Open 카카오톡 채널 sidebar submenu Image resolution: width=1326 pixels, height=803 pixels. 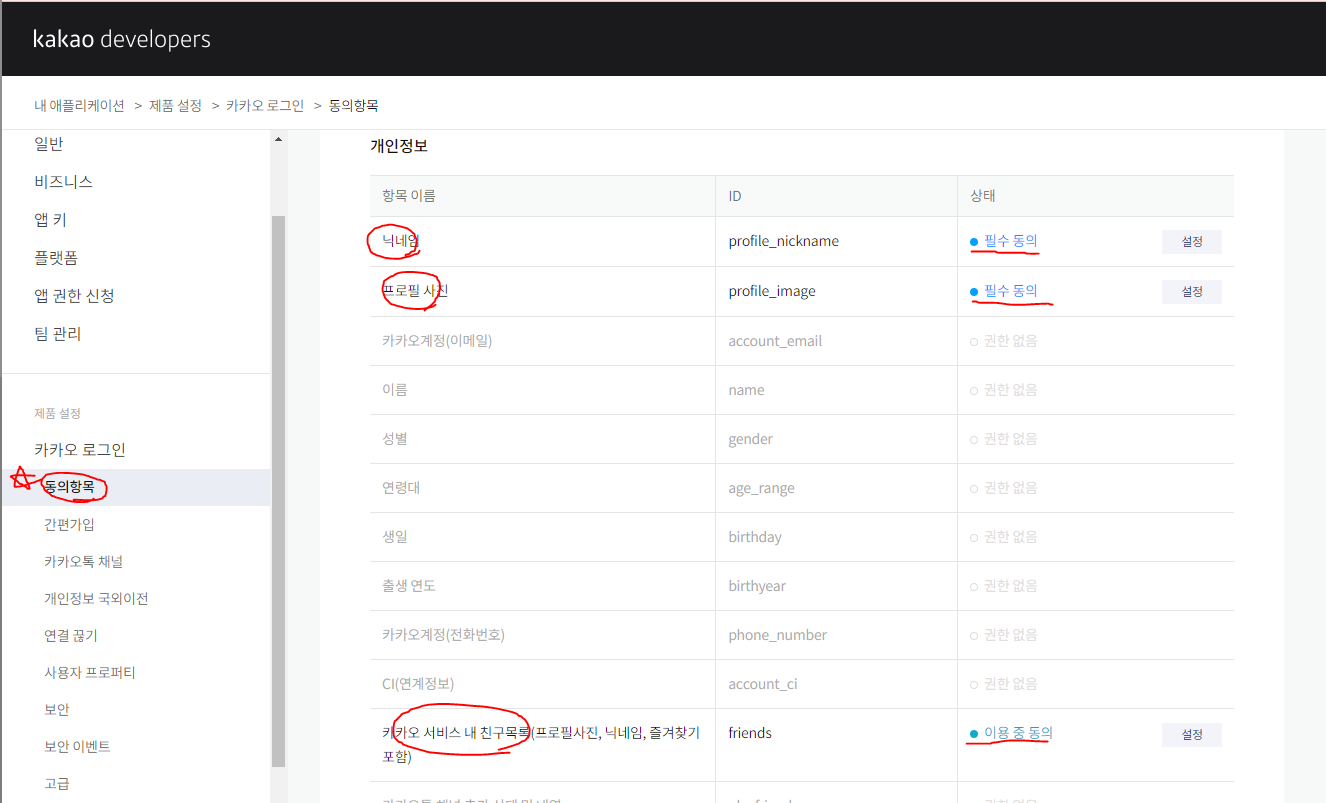point(83,561)
